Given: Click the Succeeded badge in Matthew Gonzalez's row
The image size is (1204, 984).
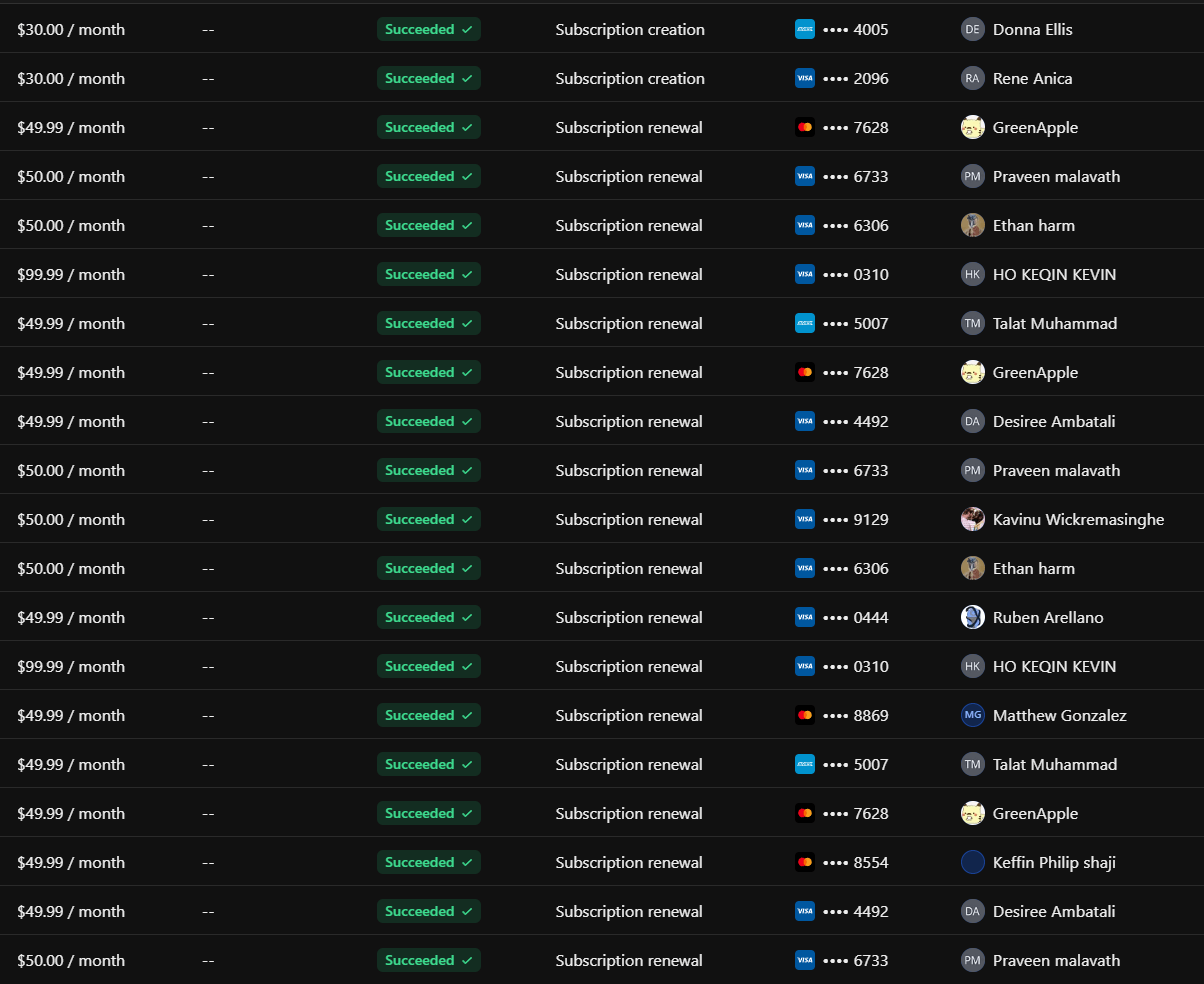Looking at the screenshot, I should (x=429, y=716).
